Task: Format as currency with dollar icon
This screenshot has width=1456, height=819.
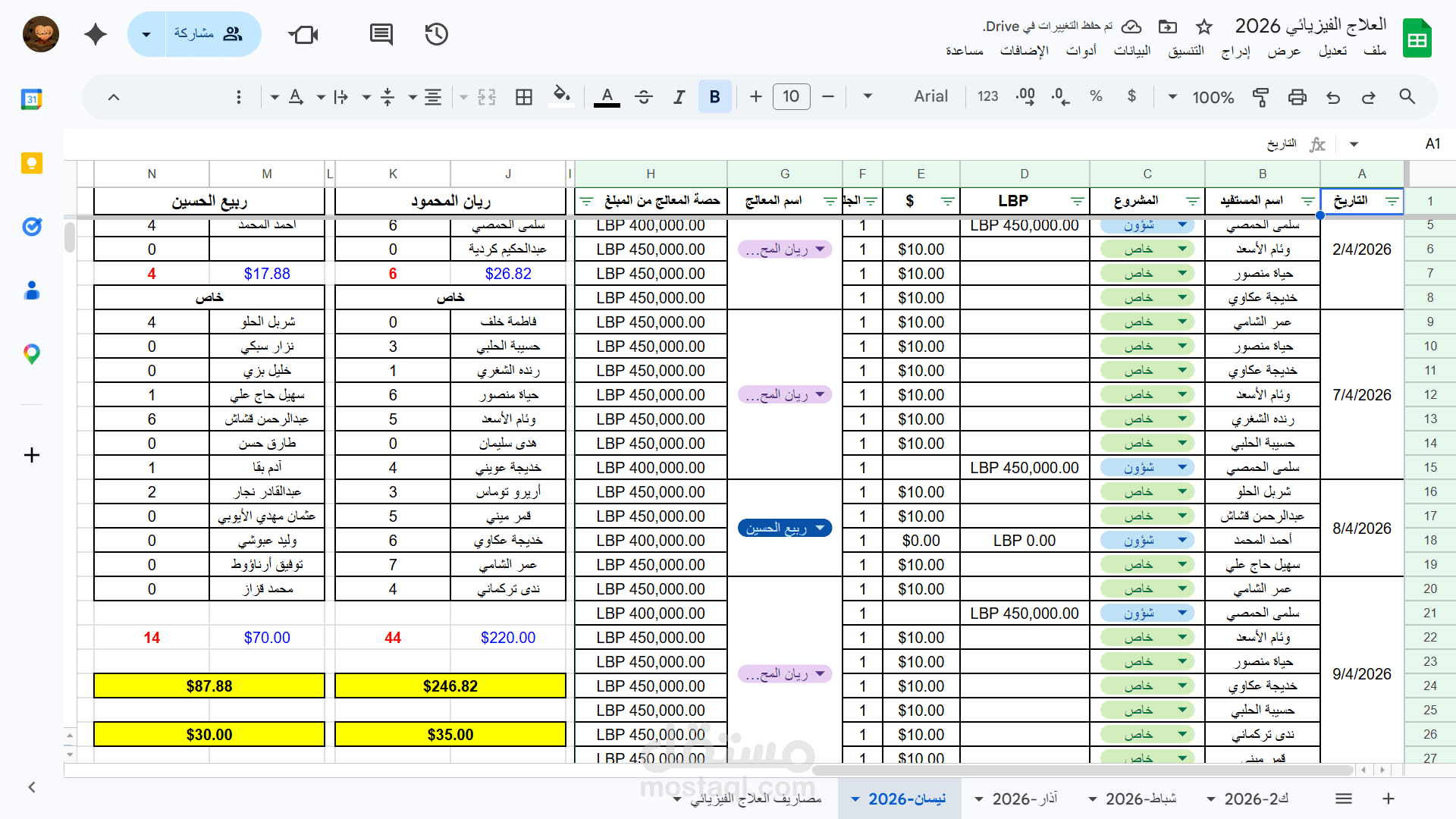Action: tap(1131, 96)
